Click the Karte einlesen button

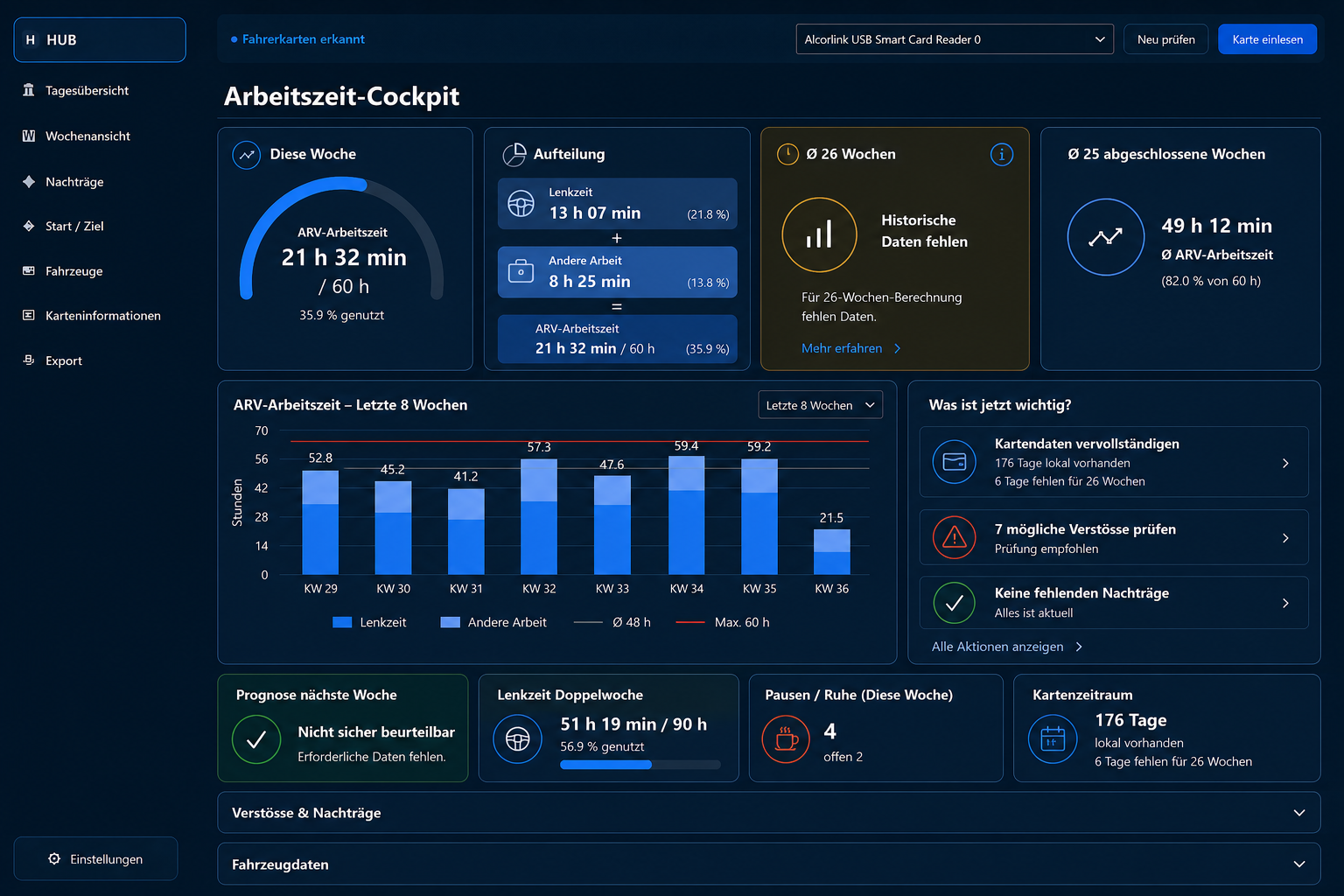pyautogui.click(x=1267, y=39)
